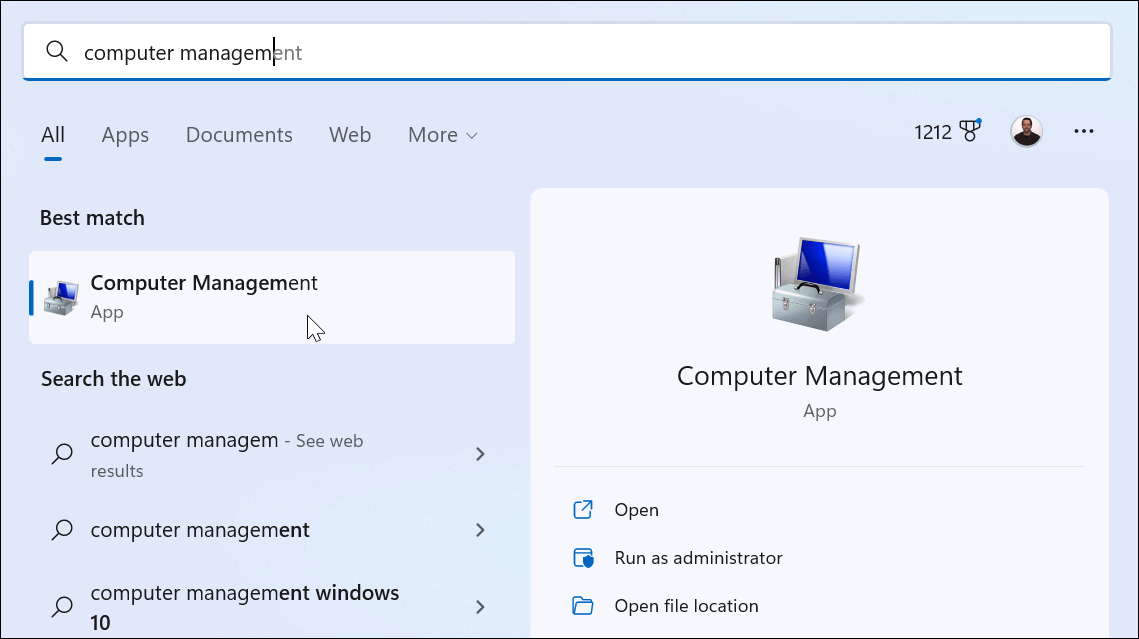Click the Computer Management app icon in Best match
This screenshot has width=1139, height=639.
tap(57, 297)
